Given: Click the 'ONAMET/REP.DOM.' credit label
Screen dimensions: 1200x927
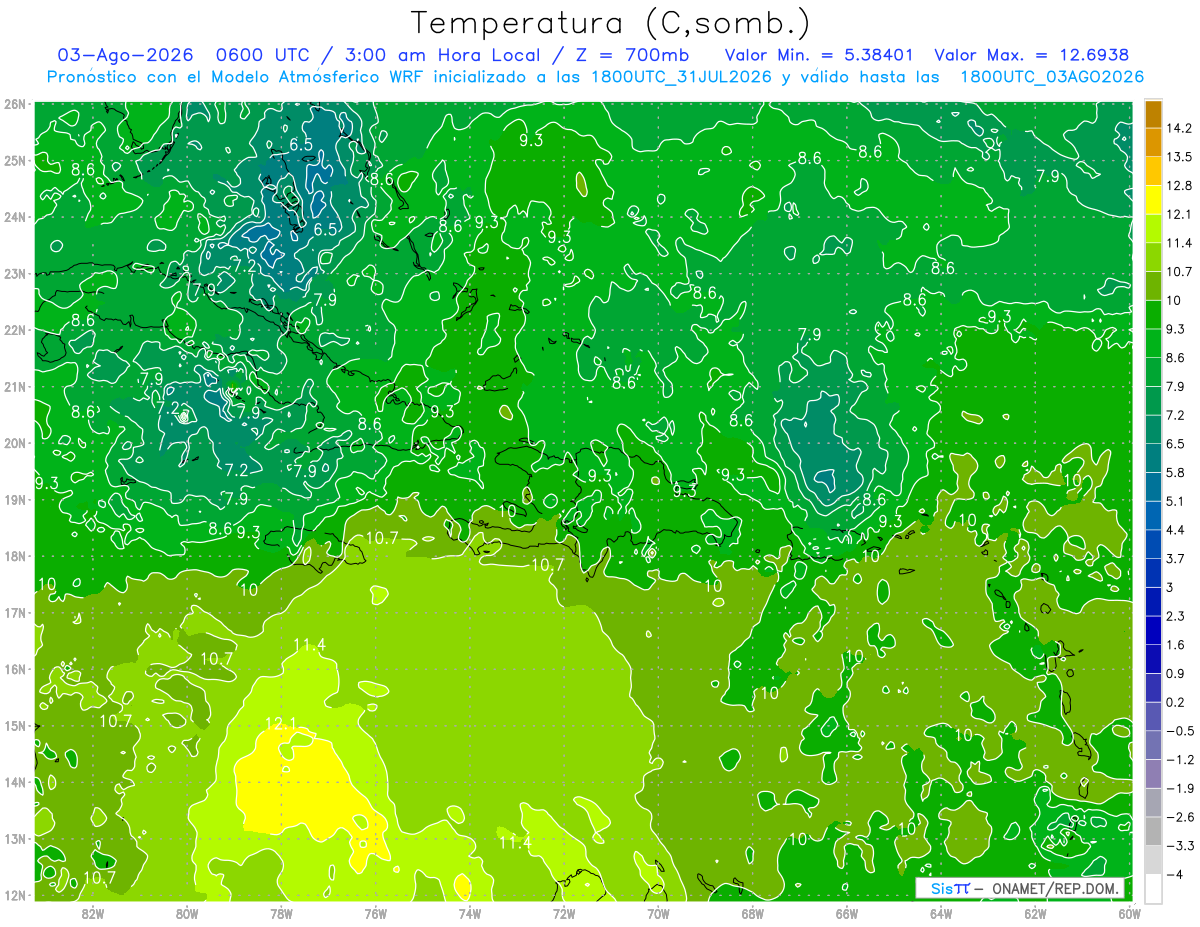Looking at the screenshot, I should (1054, 889).
